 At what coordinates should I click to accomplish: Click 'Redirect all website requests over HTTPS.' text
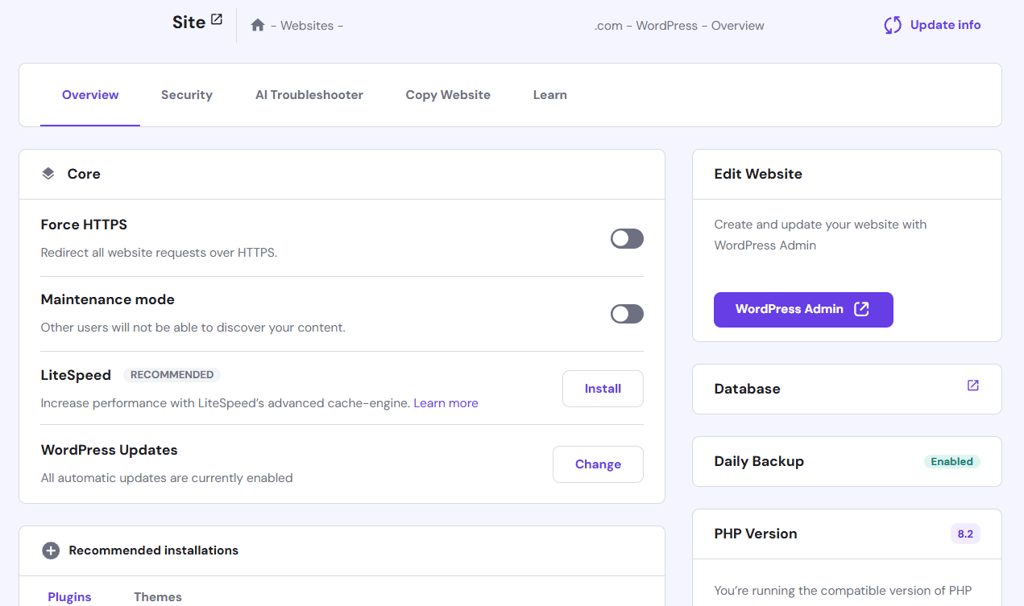click(x=159, y=253)
